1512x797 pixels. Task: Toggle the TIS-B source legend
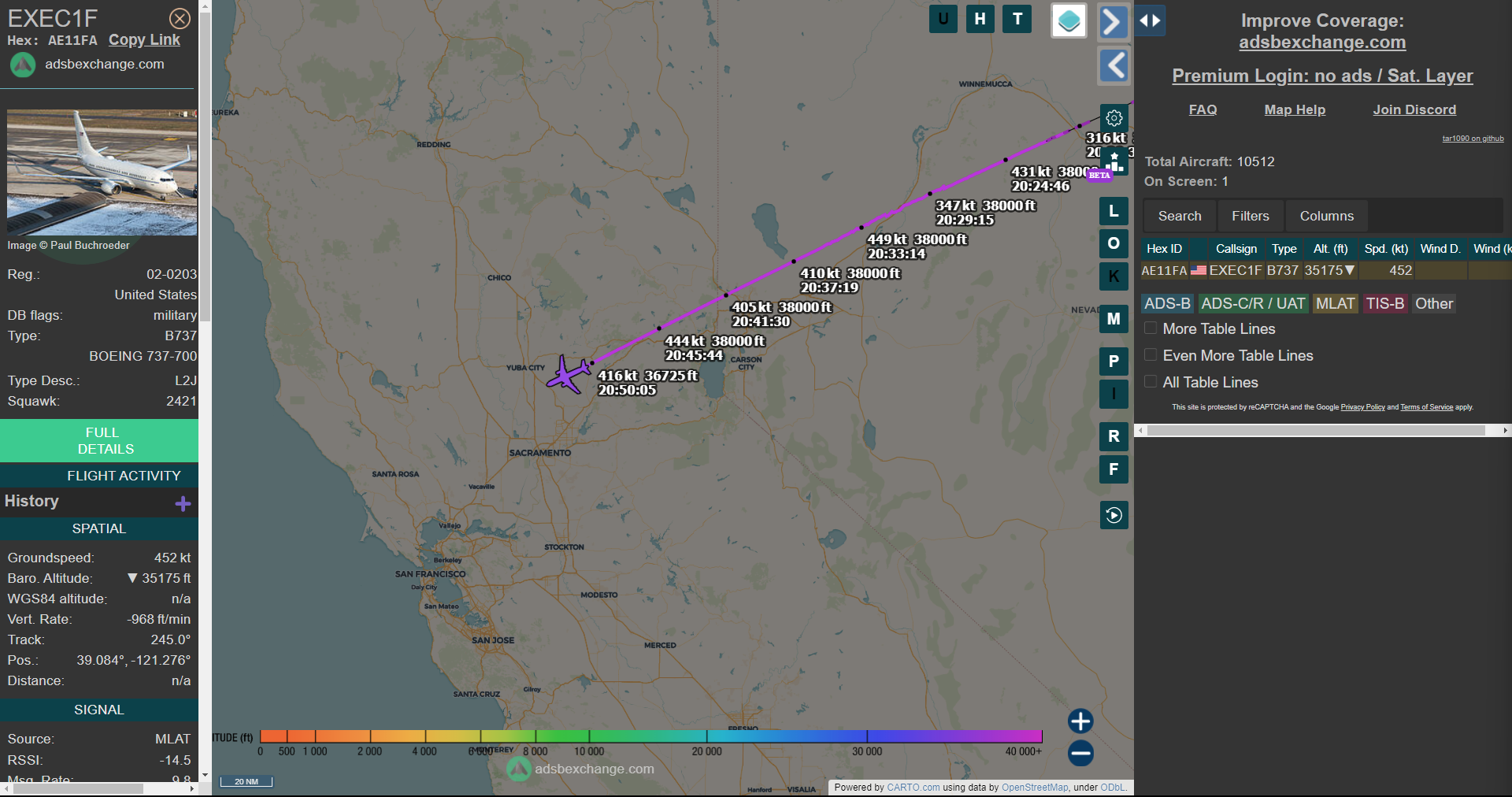point(1385,304)
